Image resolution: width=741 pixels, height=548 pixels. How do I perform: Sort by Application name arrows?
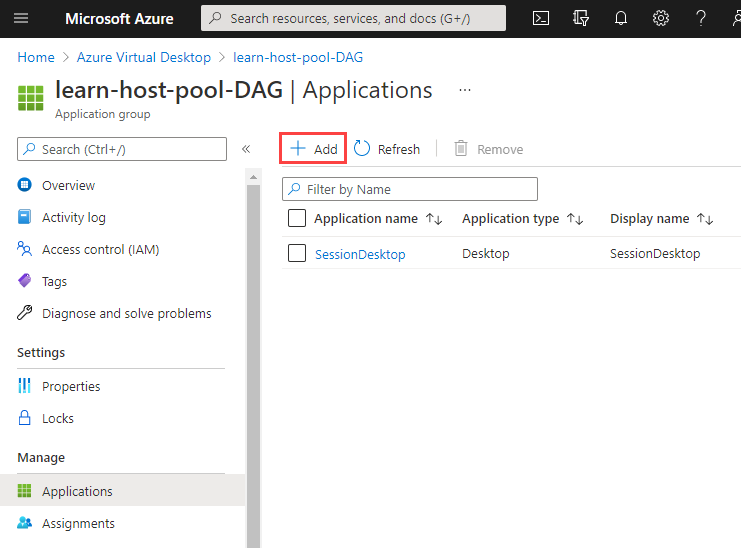coord(434,219)
